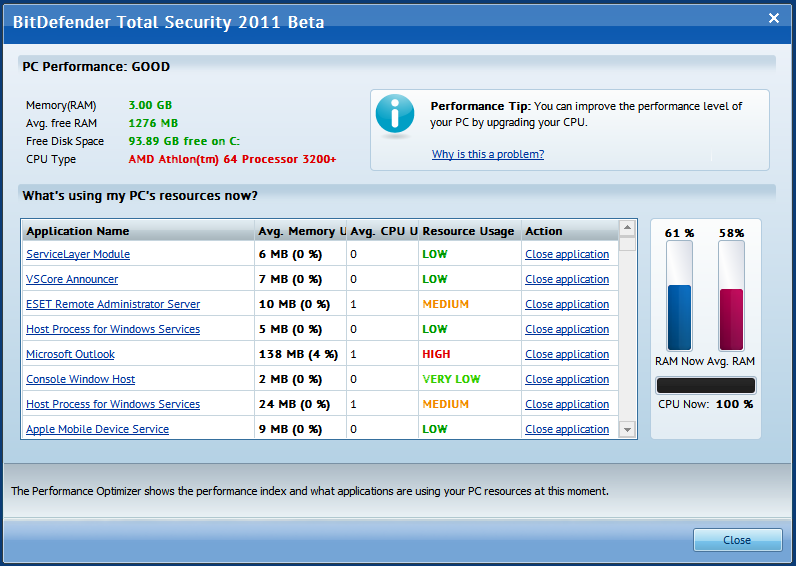Open the ServiceLayer Module link

(x=78, y=254)
